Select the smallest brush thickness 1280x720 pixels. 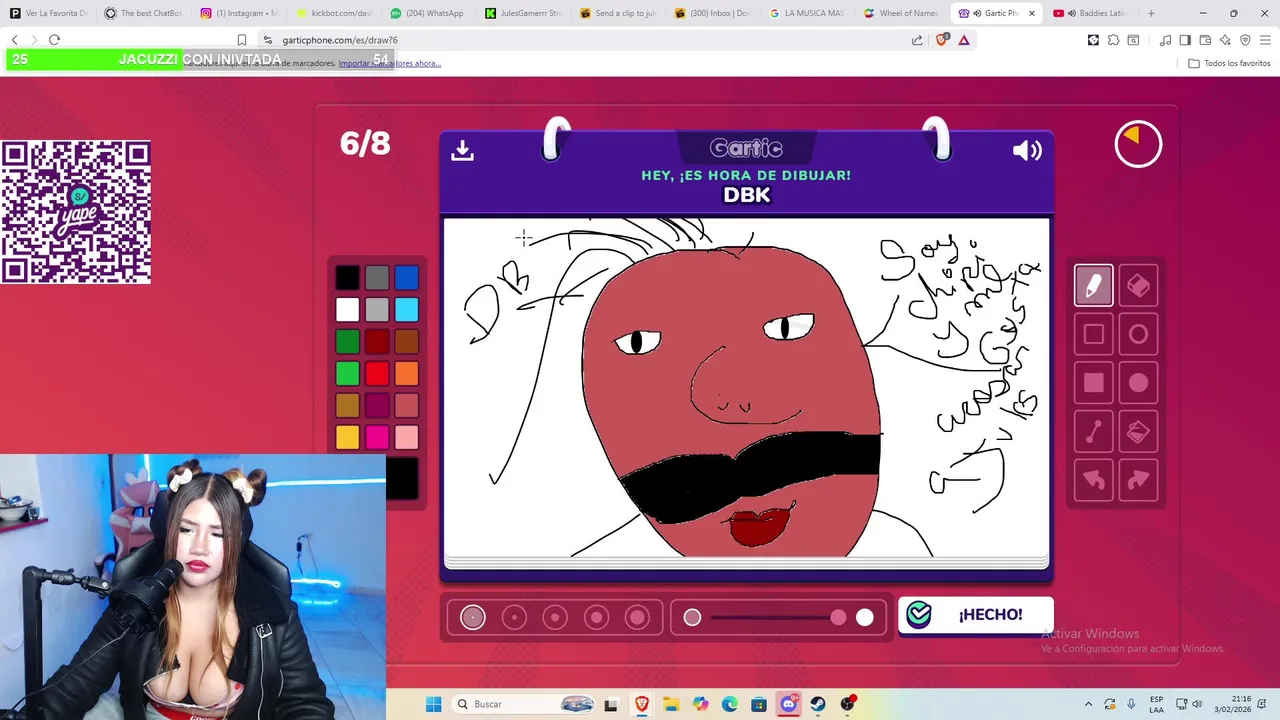(x=473, y=618)
